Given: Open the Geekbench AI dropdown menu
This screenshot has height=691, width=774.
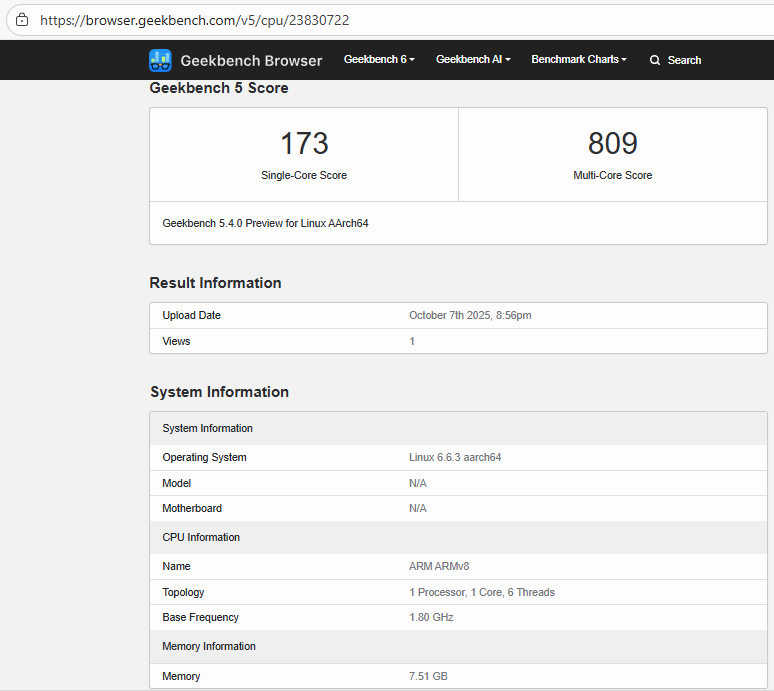Looking at the screenshot, I should point(473,59).
